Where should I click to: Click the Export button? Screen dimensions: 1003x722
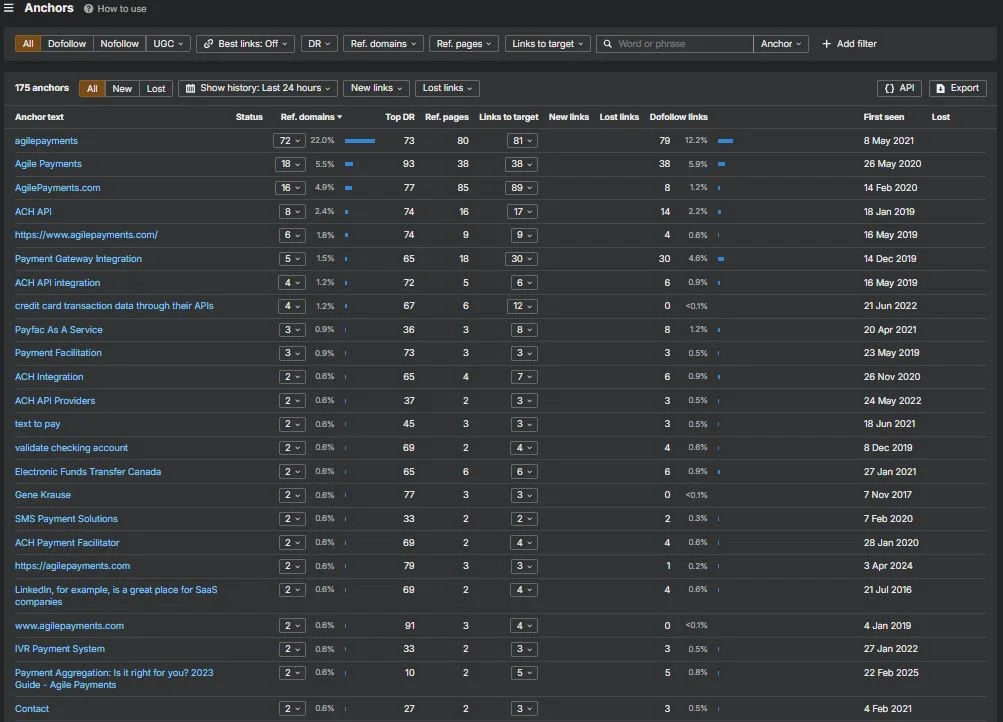[958, 88]
